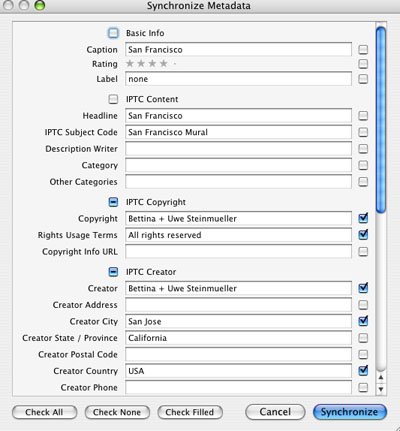Toggle the Basic Info section checkbox

(x=113, y=33)
